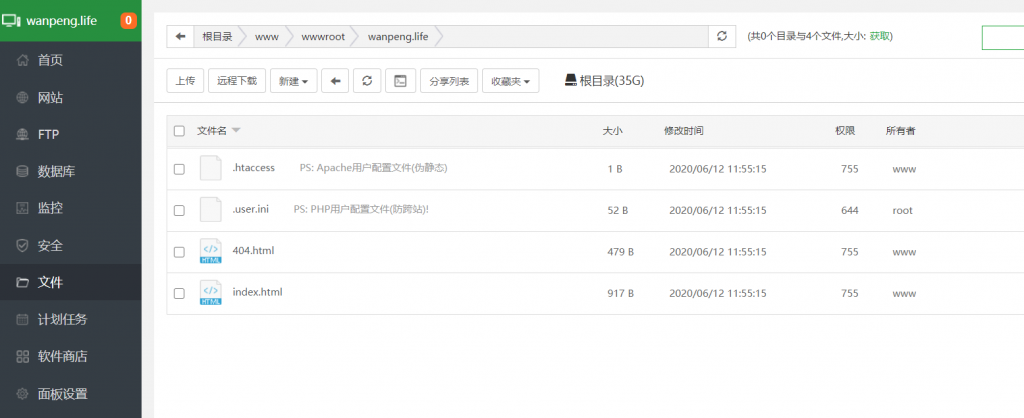The width and height of the screenshot is (1024, 418).
Task: Click the toolbar refresh button
Action: [367, 81]
